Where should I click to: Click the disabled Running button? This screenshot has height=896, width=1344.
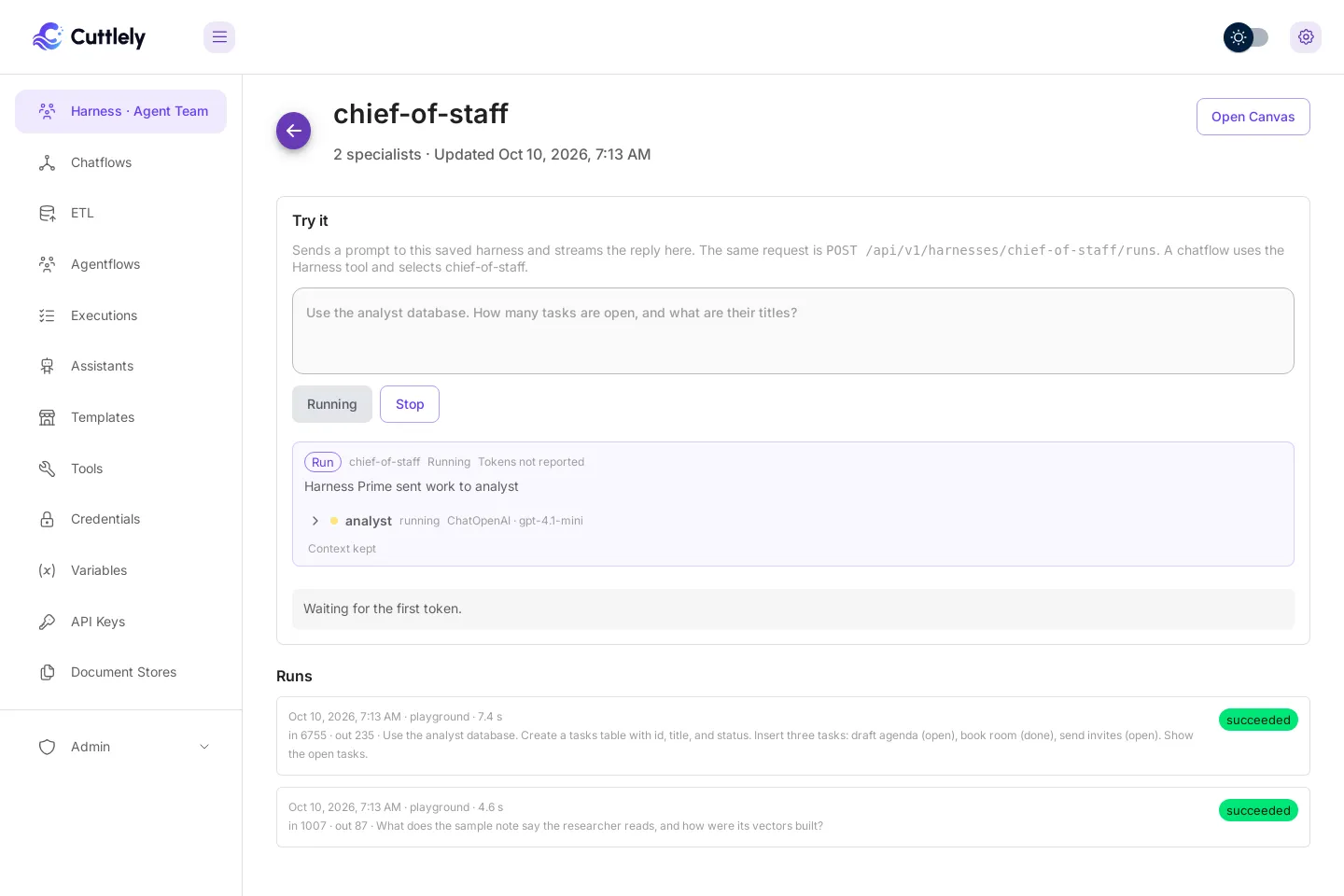[332, 404]
